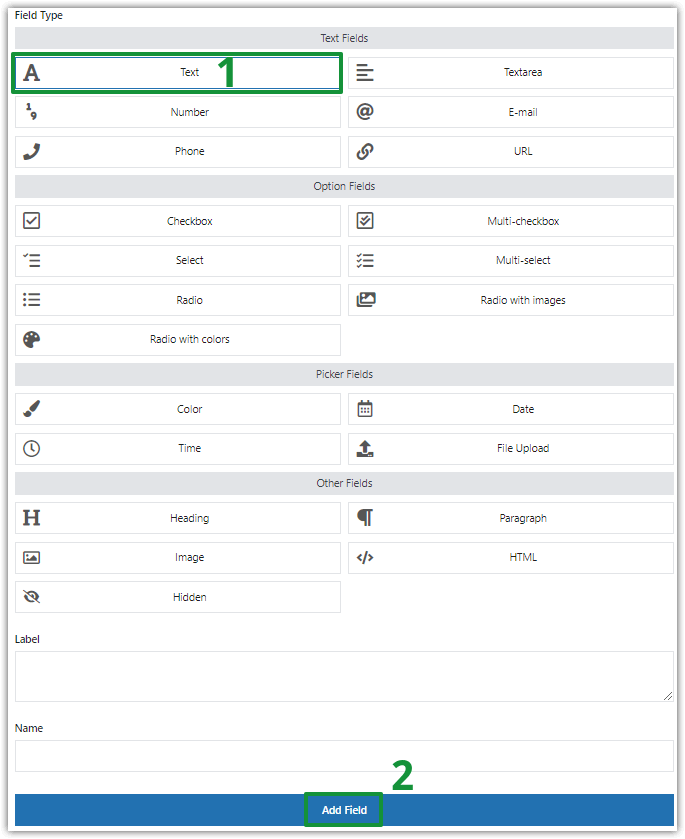This screenshot has height=839, width=685.
Task: Select the File Upload arrow icon
Action: pos(365,448)
